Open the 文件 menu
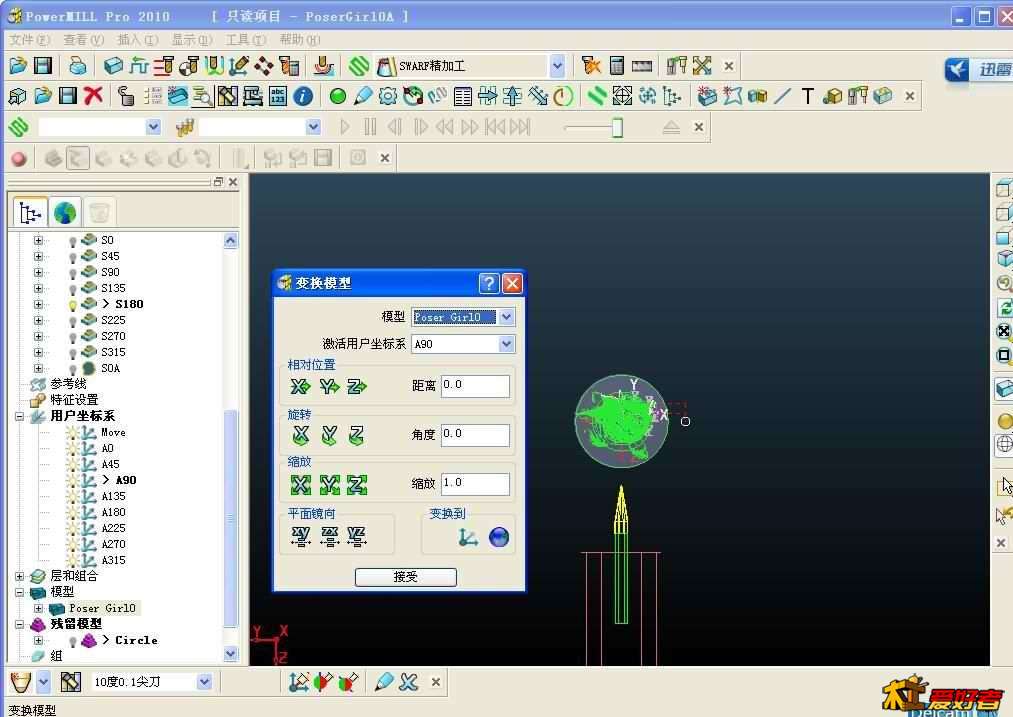 pos(29,39)
